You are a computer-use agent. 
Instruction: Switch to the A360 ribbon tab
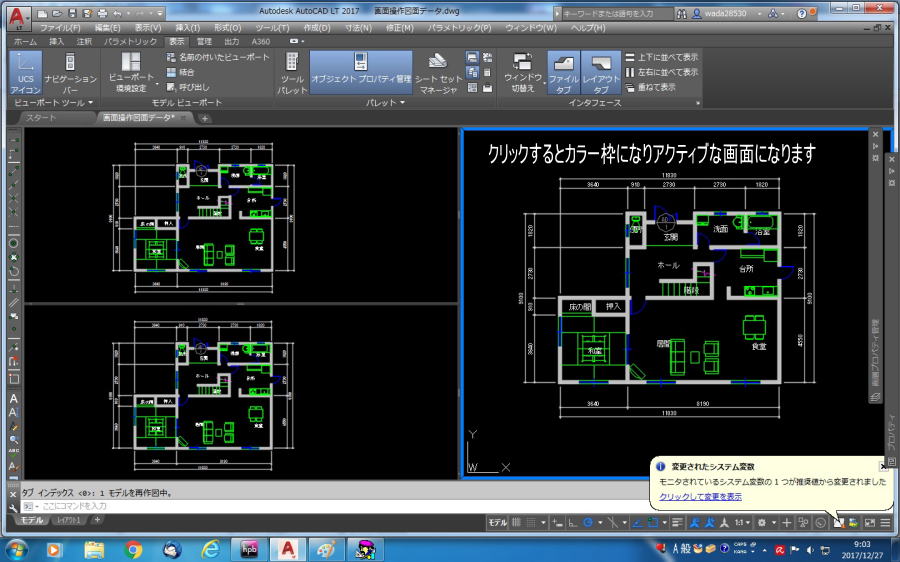[261, 41]
